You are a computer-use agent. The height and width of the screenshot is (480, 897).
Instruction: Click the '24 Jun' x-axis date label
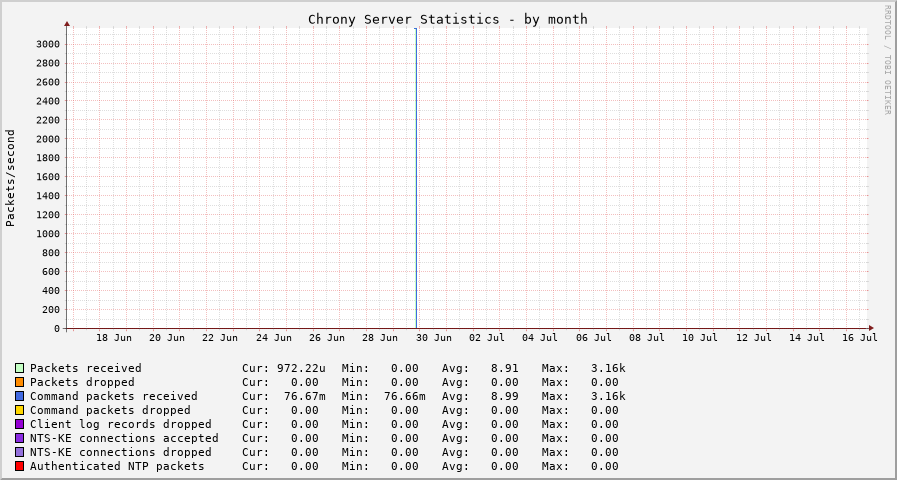click(x=274, y=338)
